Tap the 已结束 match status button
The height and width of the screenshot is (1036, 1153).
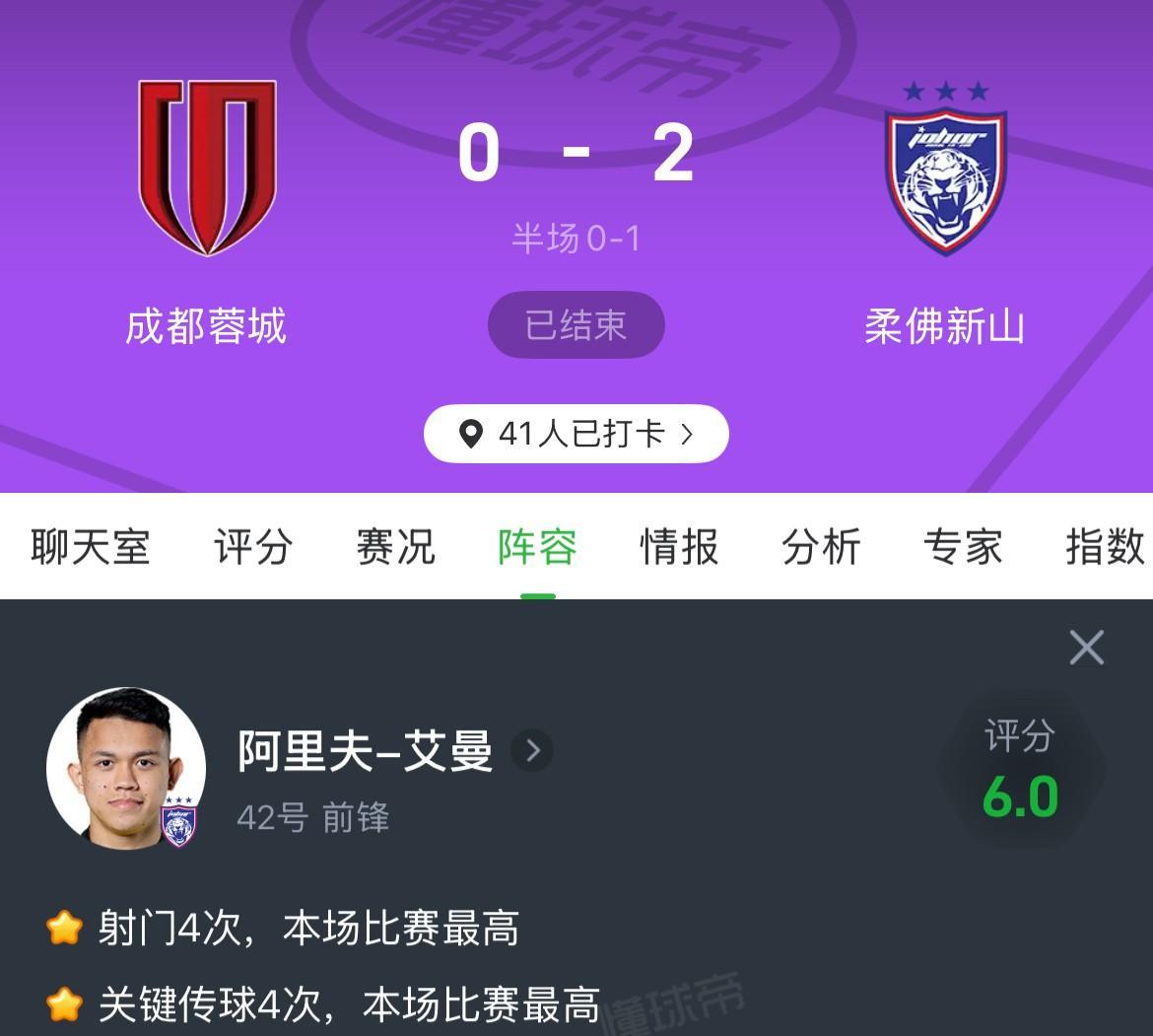(x=576, y=324)
